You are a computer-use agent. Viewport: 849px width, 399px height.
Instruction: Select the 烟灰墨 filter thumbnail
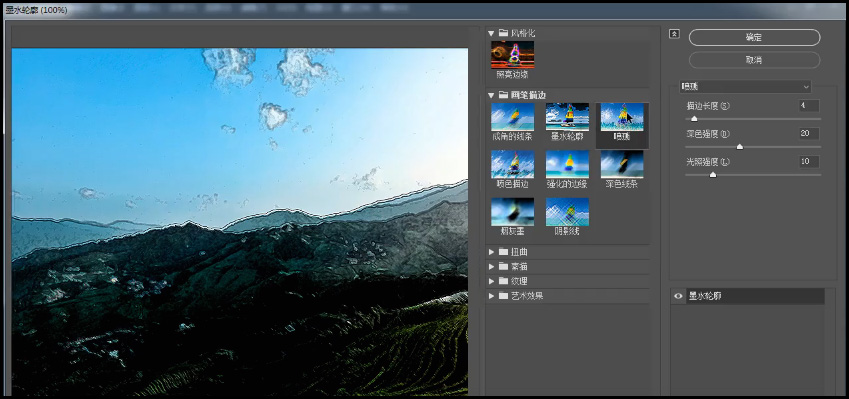click(x=512, y=212)
